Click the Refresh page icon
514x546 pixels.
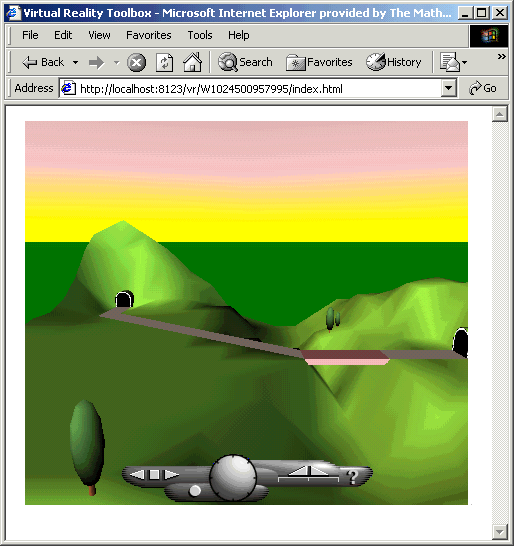click(164, 63)
